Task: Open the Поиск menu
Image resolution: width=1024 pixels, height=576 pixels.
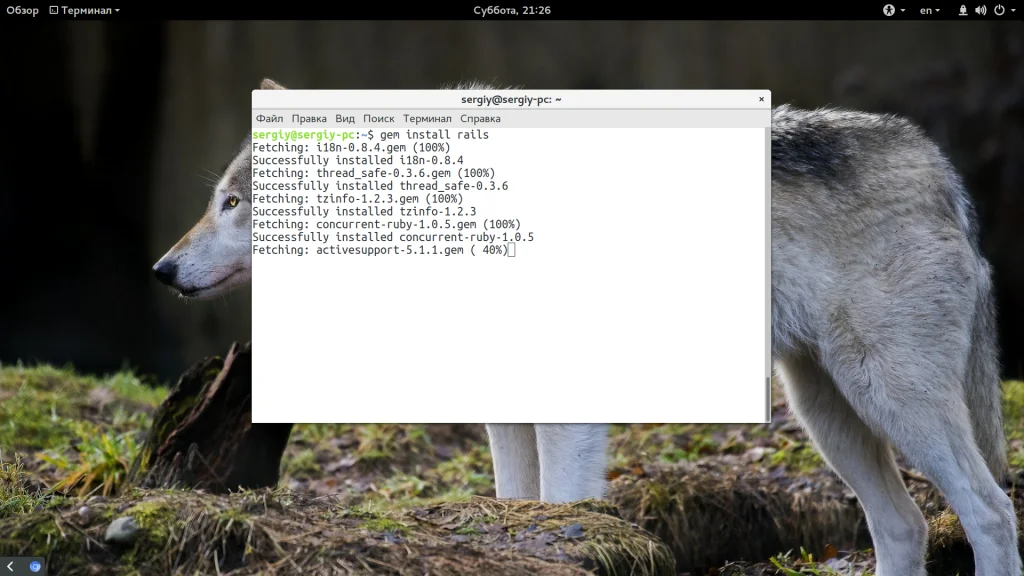Action: click(x=379, y=118)
